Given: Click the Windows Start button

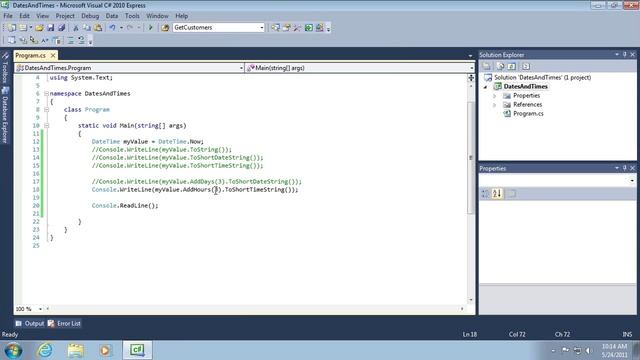Looking at the screenshot, I should point(13,350).
